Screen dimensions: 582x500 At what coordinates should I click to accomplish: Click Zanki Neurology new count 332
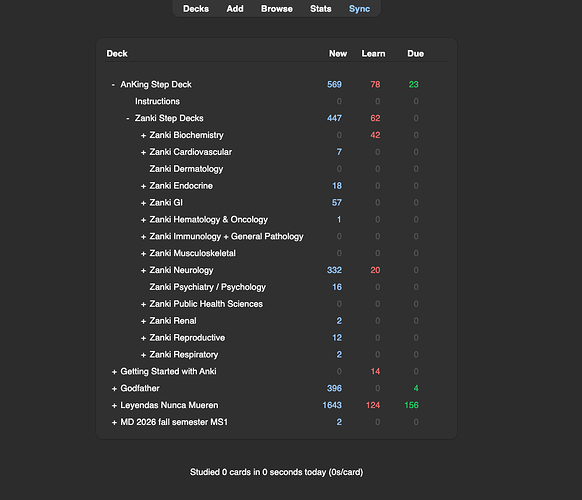334,270
